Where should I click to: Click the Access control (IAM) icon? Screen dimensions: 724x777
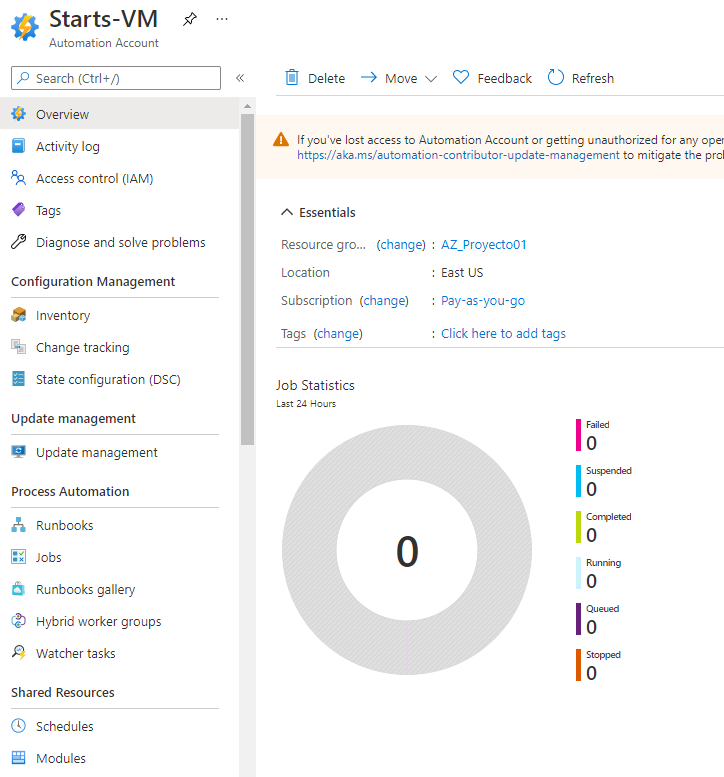coord(19,178)
